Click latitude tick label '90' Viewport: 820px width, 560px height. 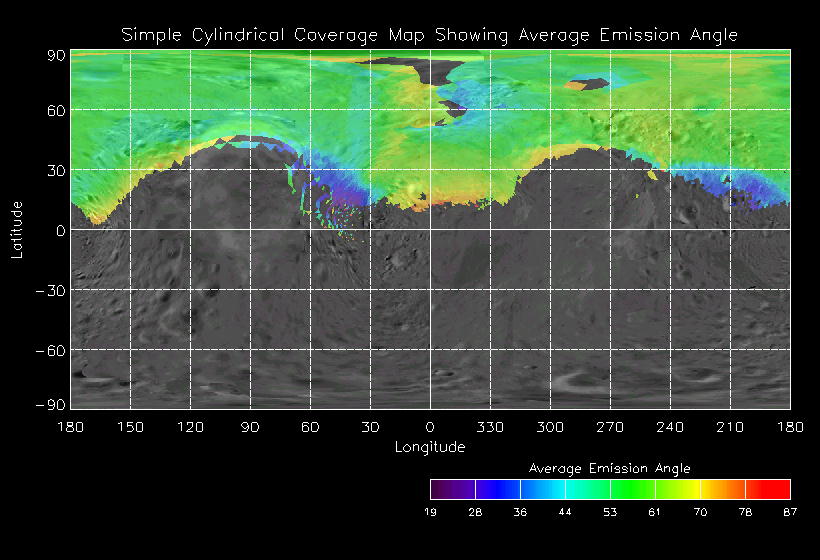click(56, 55)
